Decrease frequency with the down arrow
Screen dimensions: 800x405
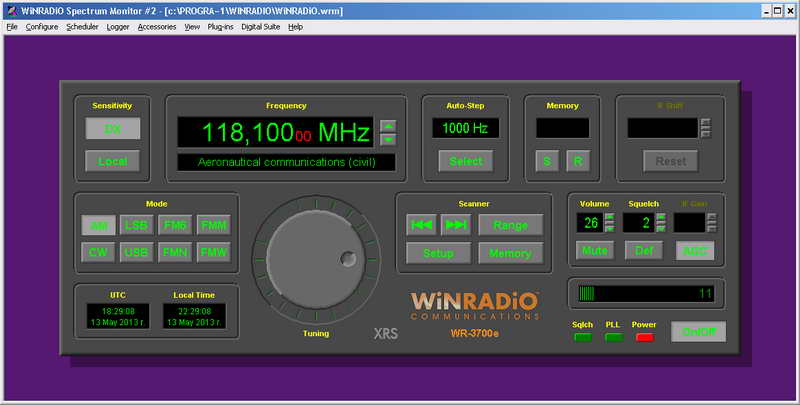(x=388, y=139)
